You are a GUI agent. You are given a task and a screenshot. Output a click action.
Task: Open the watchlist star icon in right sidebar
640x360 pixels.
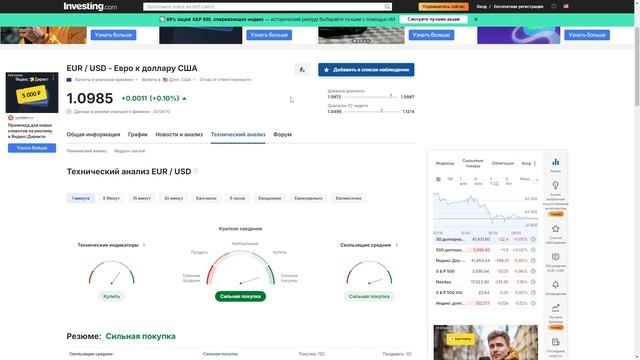(556, 229)
